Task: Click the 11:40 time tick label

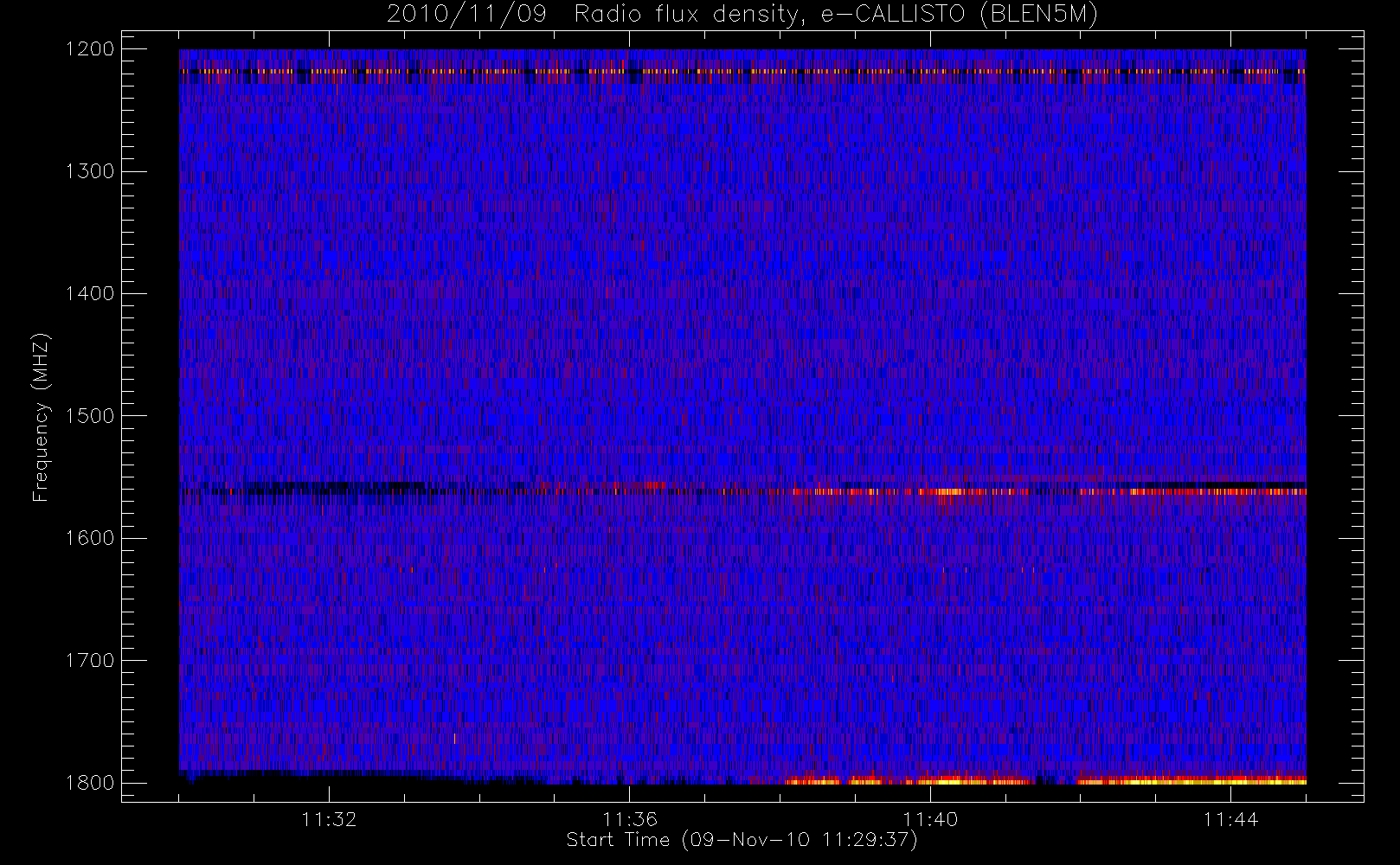Action: click(930, 819)
